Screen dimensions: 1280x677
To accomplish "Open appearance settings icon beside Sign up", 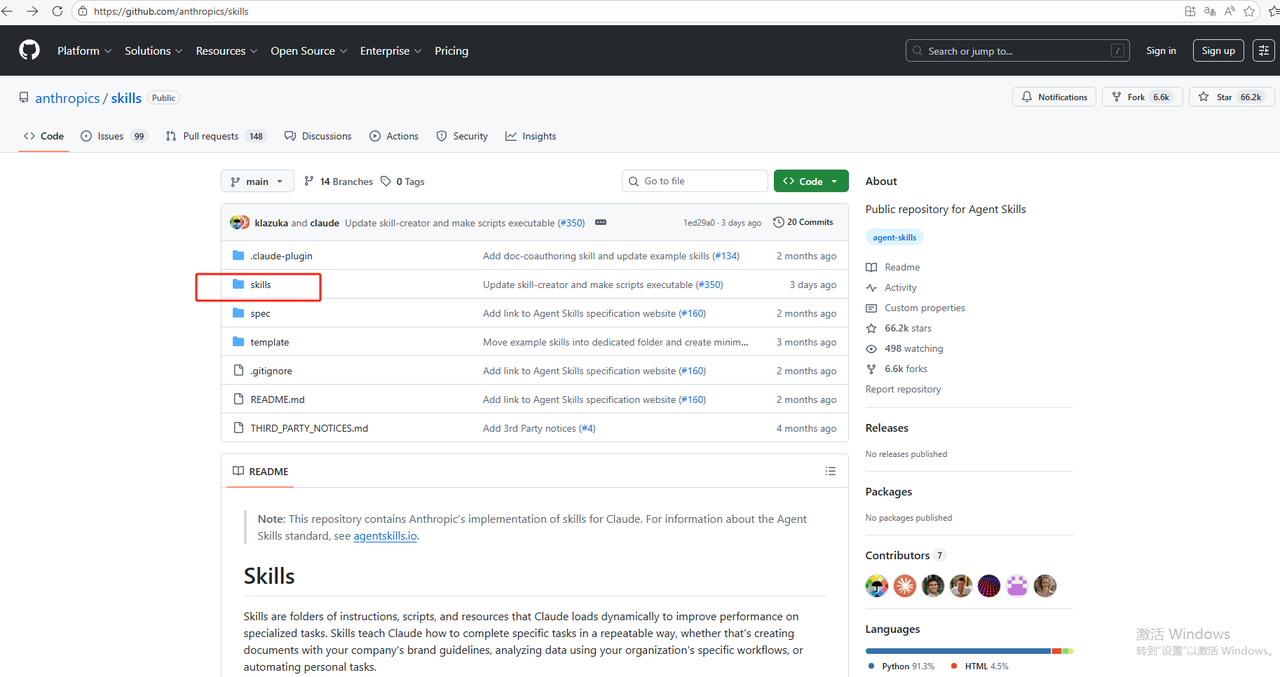I will pyautogui.click(x=1264, y=51).
